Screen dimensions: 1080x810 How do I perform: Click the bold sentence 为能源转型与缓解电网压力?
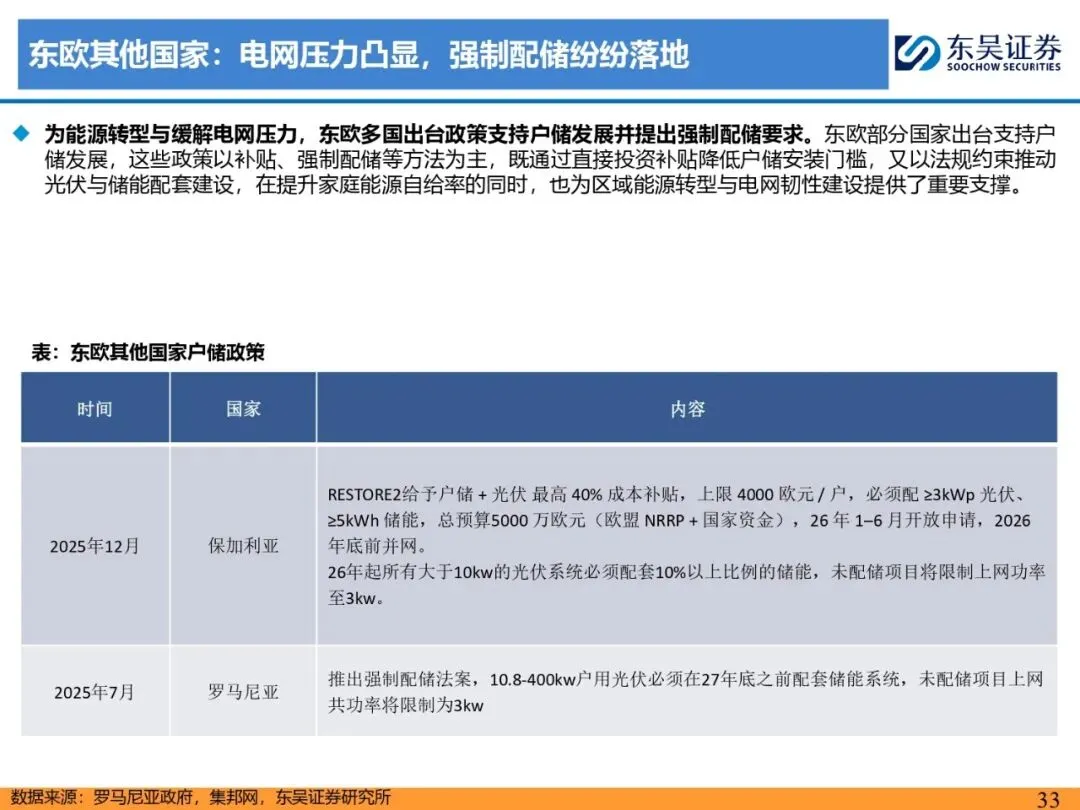coord(428,134)
